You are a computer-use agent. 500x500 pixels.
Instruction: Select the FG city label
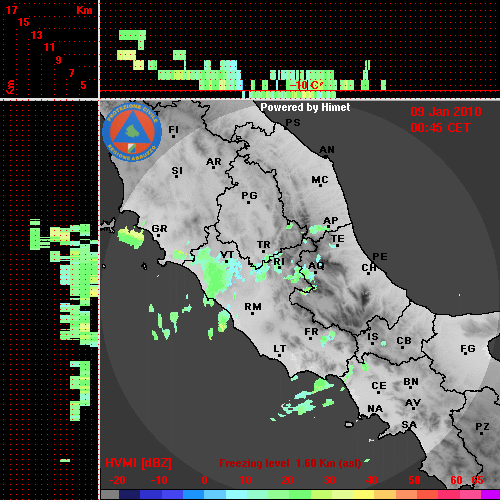coord(468,349)
